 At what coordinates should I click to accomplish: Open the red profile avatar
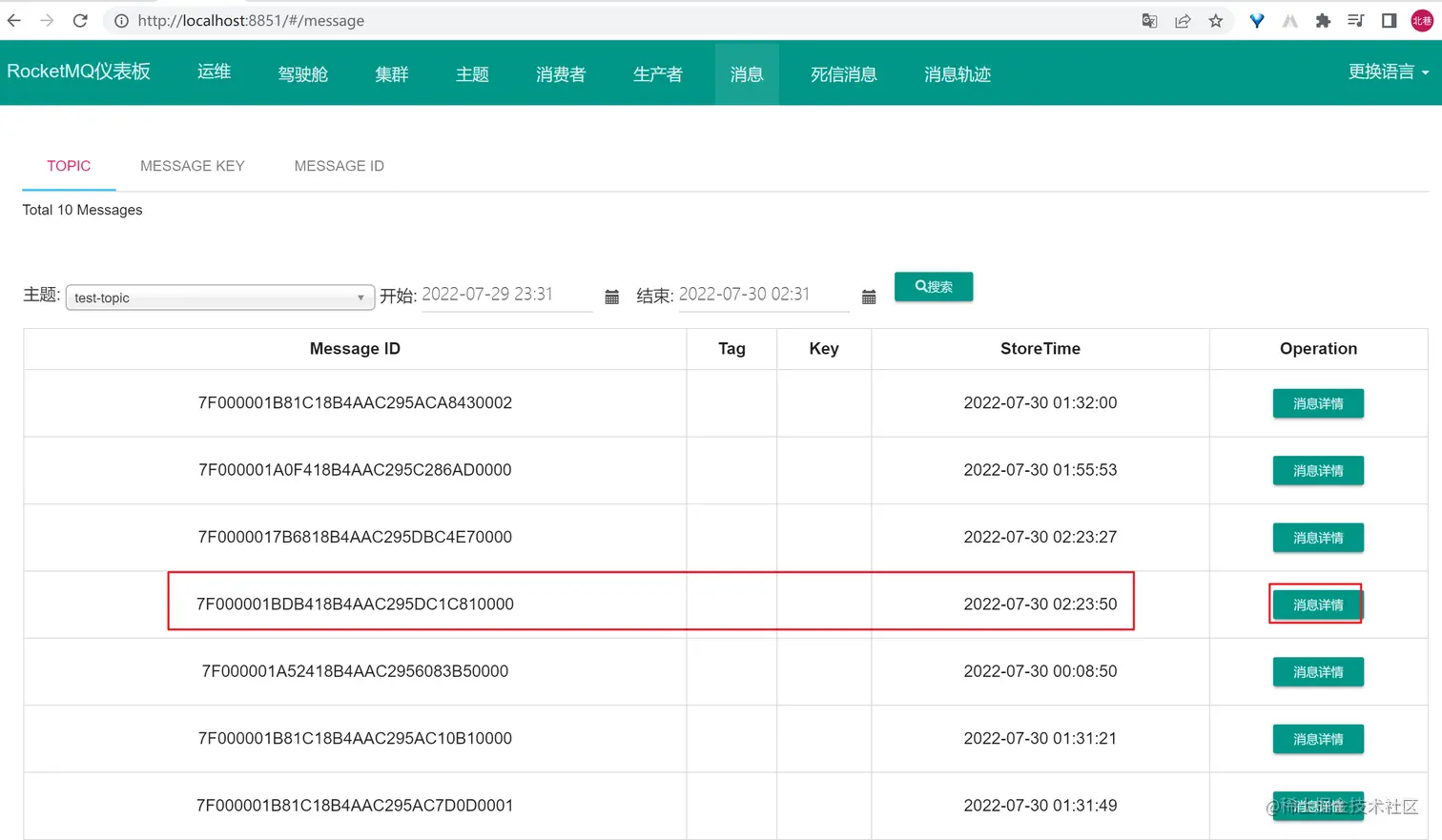tap(1422, 20)
